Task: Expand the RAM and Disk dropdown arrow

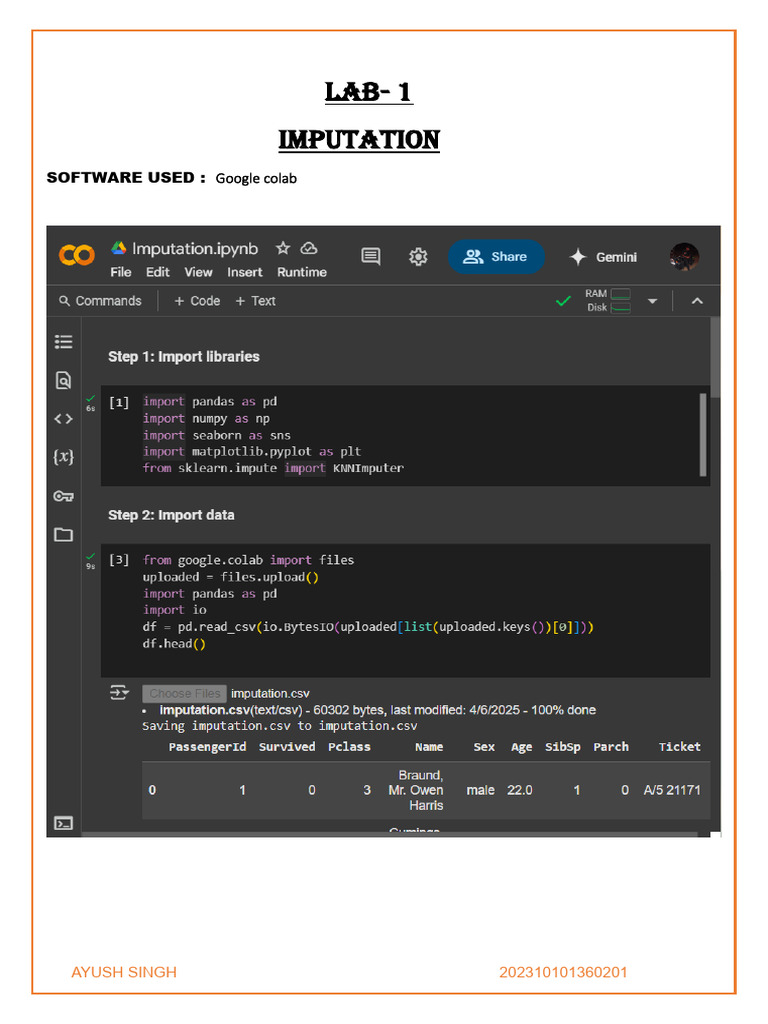Action: tap(652, 301)
